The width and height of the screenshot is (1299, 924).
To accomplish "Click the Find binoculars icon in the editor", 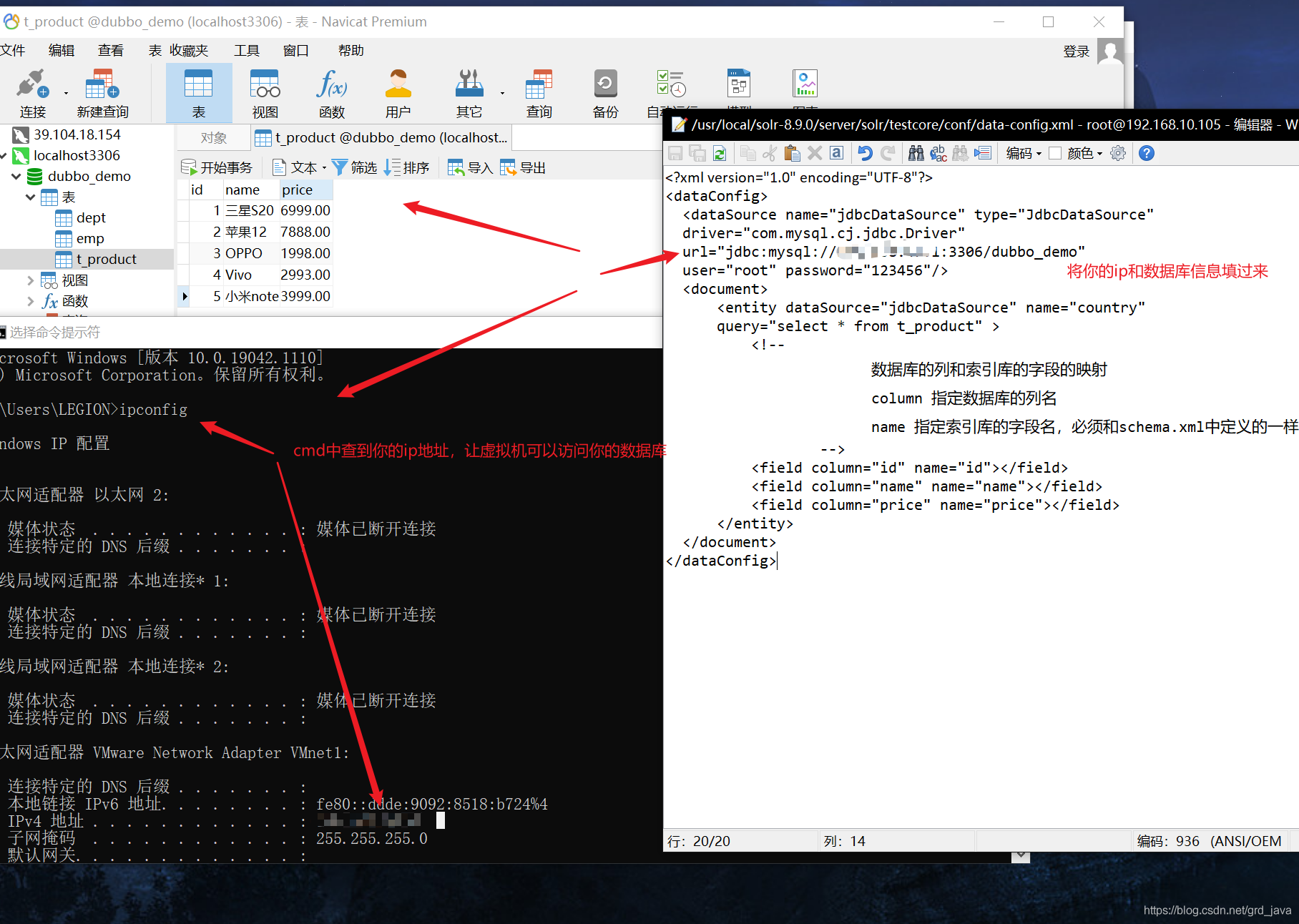I will (x=916, y=153).
